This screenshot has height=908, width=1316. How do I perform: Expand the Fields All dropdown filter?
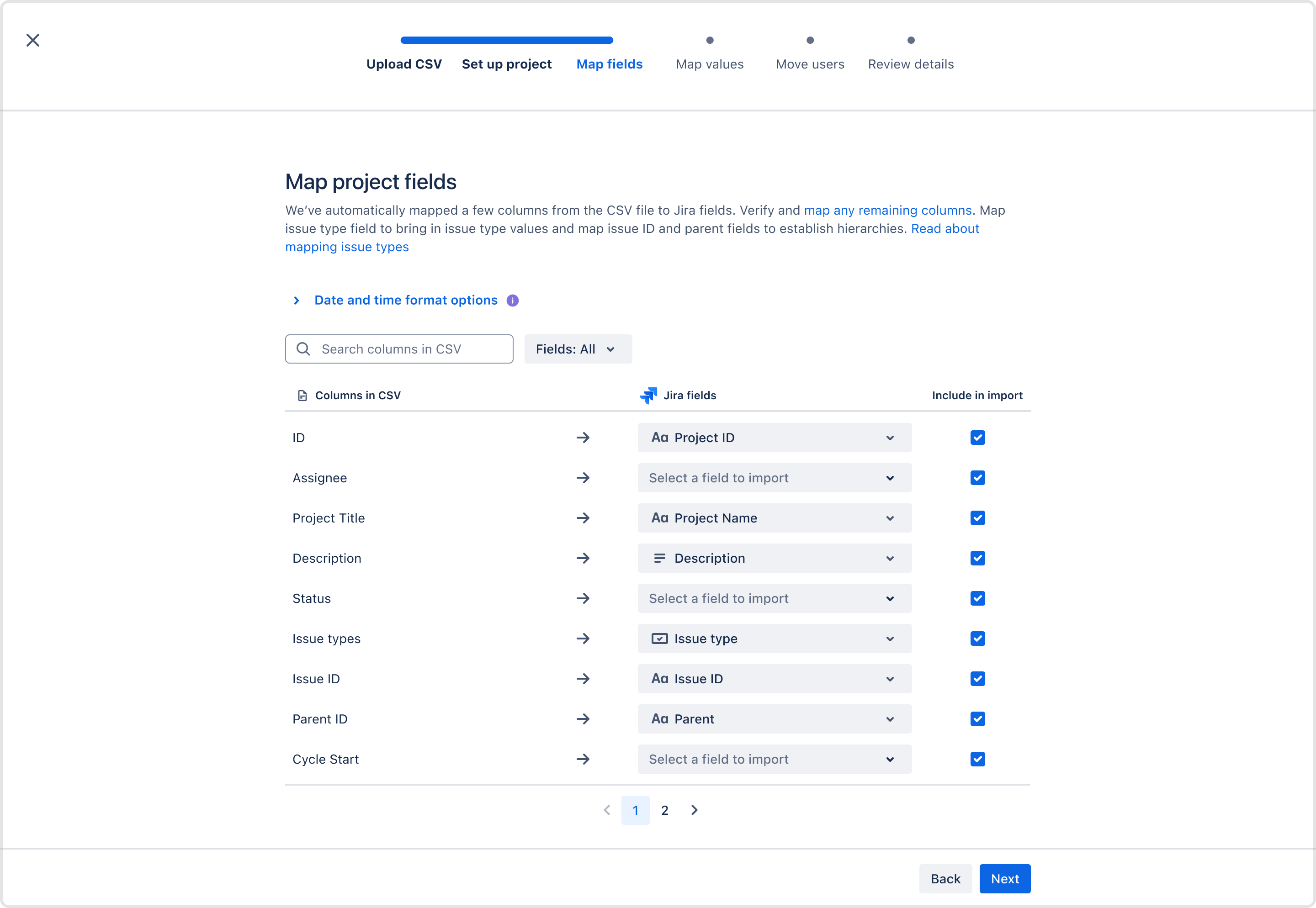coord(578,349)
